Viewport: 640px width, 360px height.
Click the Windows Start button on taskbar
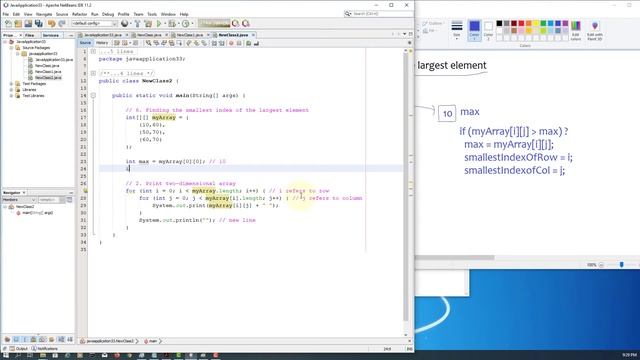coord(6,356)
